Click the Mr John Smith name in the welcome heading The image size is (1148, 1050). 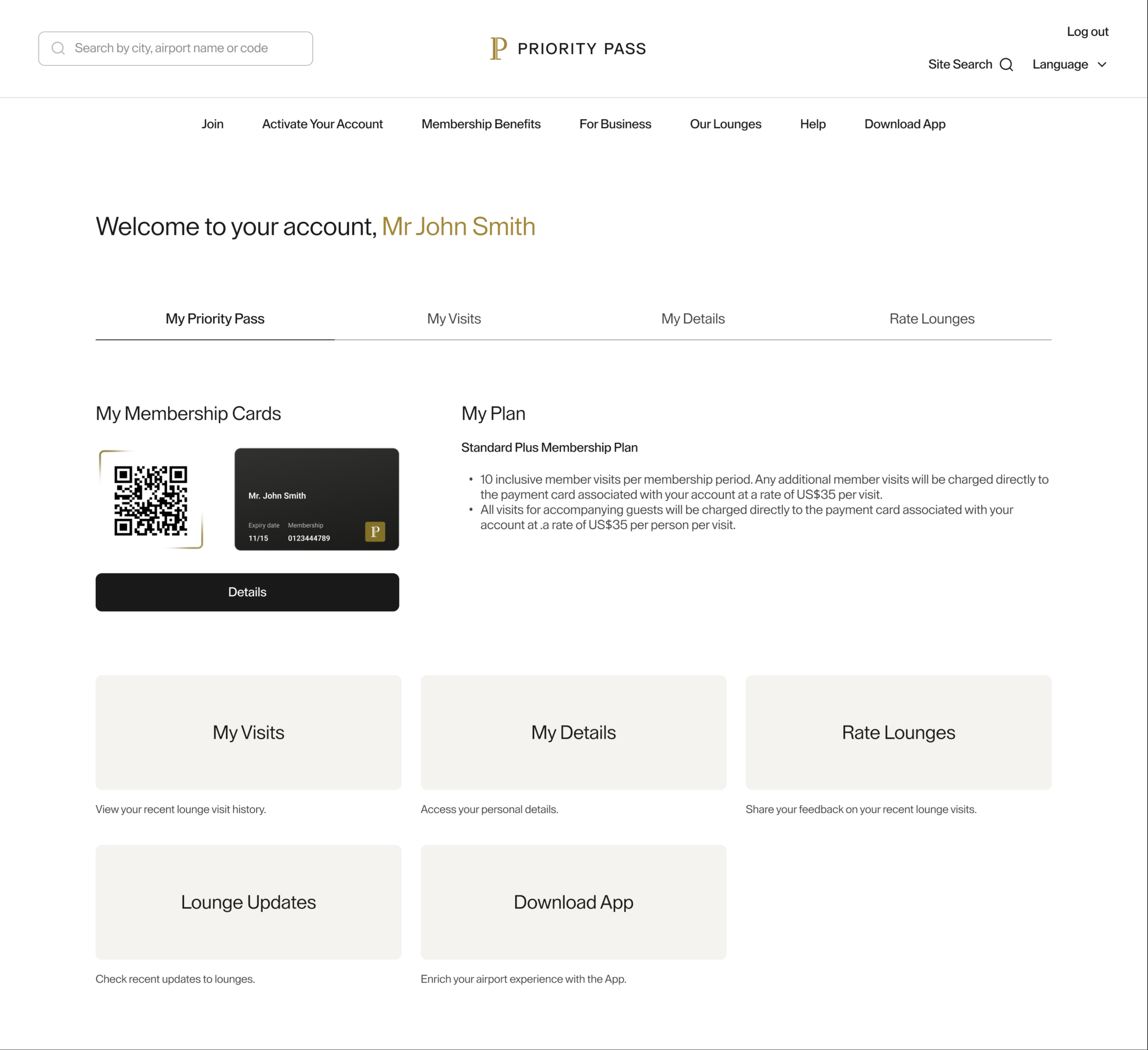[x=458, y=226]
